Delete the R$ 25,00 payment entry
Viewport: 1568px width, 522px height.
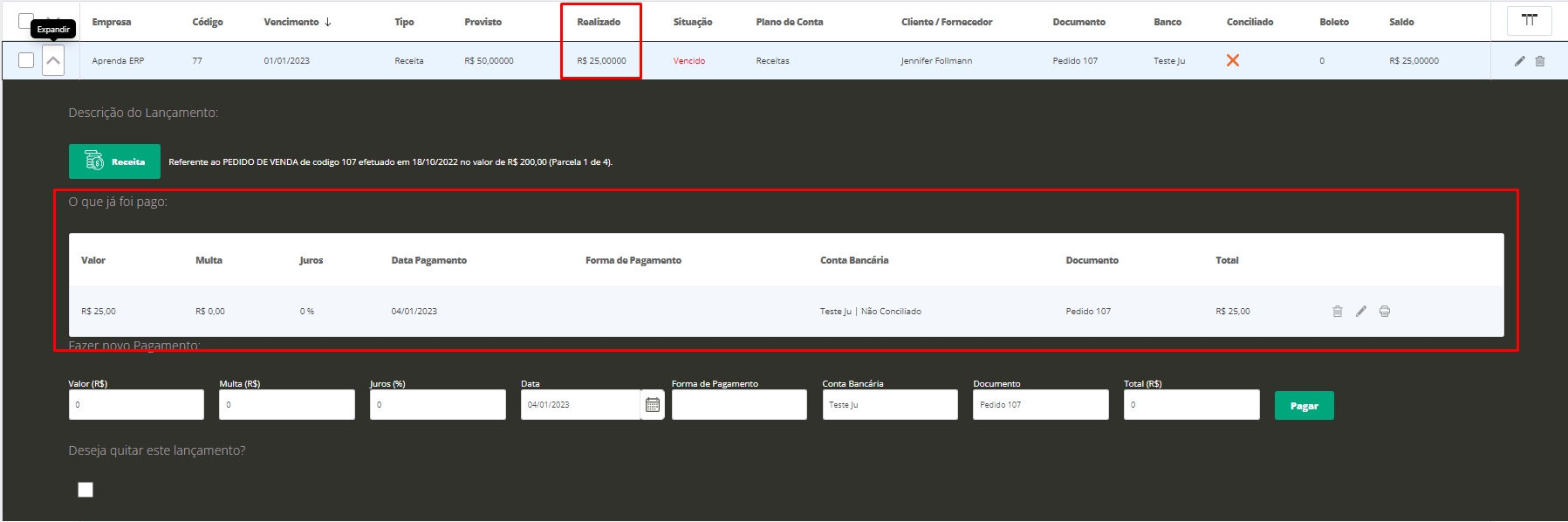click(1338, 312)
